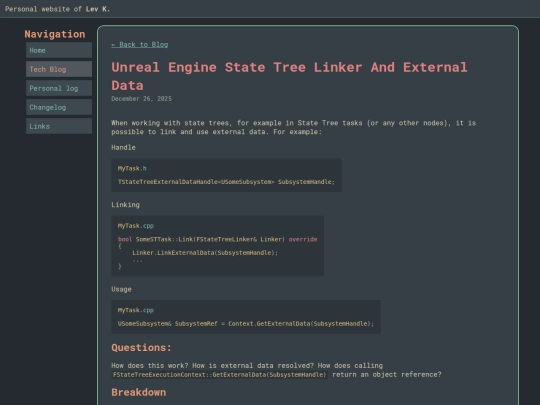Click the Back to Blog link

click(139, 44)
